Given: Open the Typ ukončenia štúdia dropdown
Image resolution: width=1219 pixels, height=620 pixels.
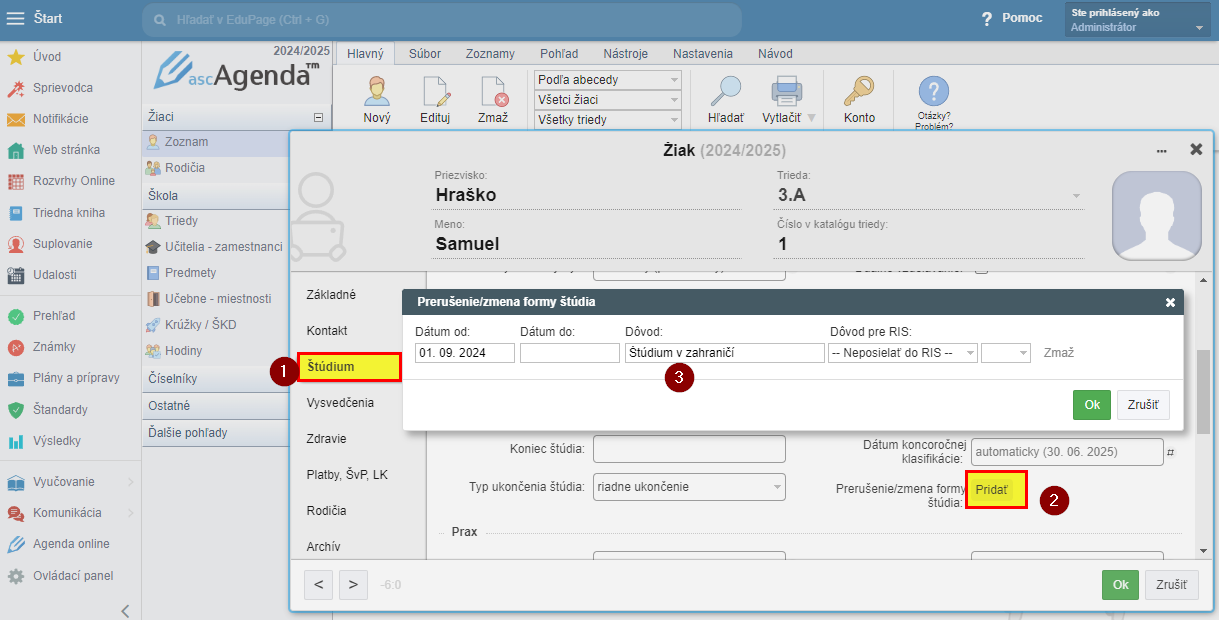Looking at the screenshot, I should [689, 487].
